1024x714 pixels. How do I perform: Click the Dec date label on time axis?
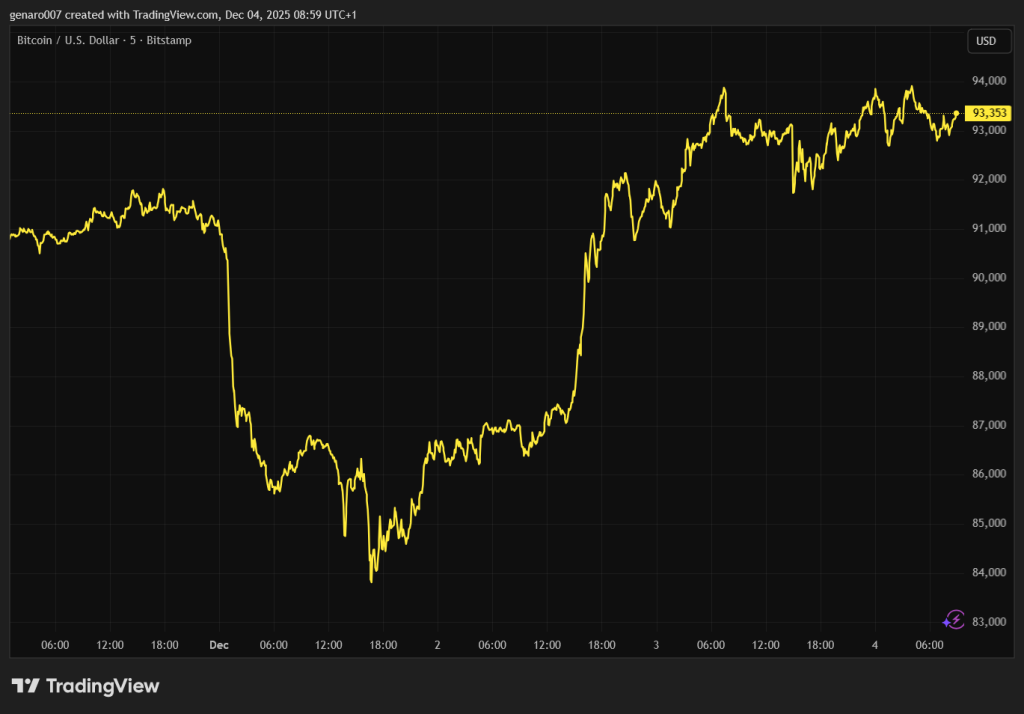(x=219, y=645)
